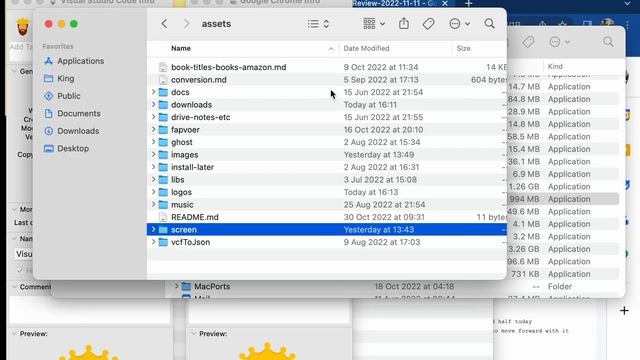Image resolution: width=640 pixels, height=360 pixels.
Task: Click the Tags icon in assets toolbar
Action: (x=428, y=24)
